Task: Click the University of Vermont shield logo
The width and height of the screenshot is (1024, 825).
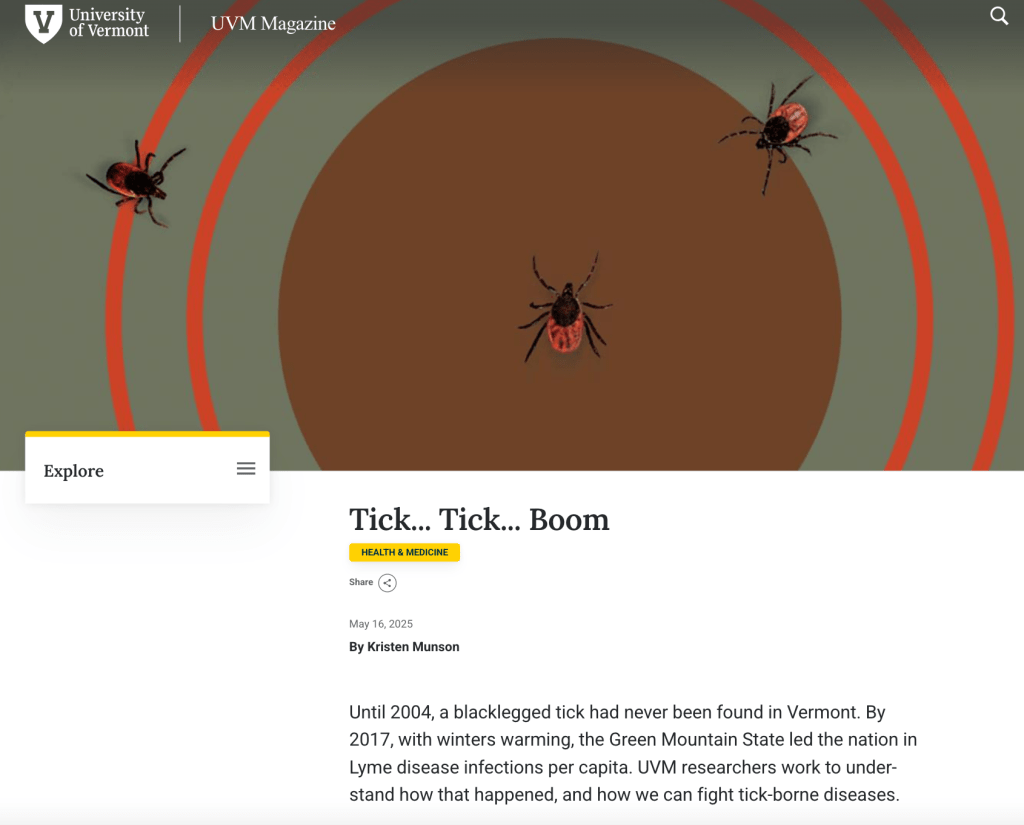Action: click(x=44, y=24)
